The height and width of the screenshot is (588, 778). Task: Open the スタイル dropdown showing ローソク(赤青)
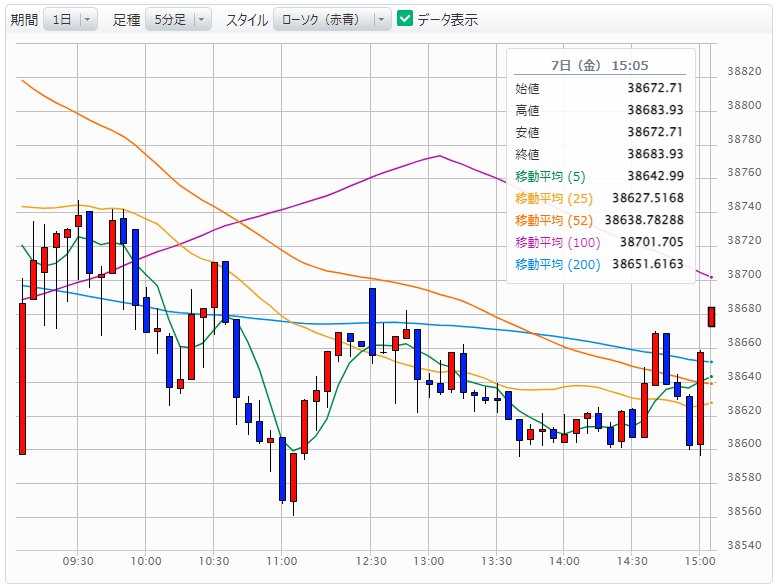(332, 20)
